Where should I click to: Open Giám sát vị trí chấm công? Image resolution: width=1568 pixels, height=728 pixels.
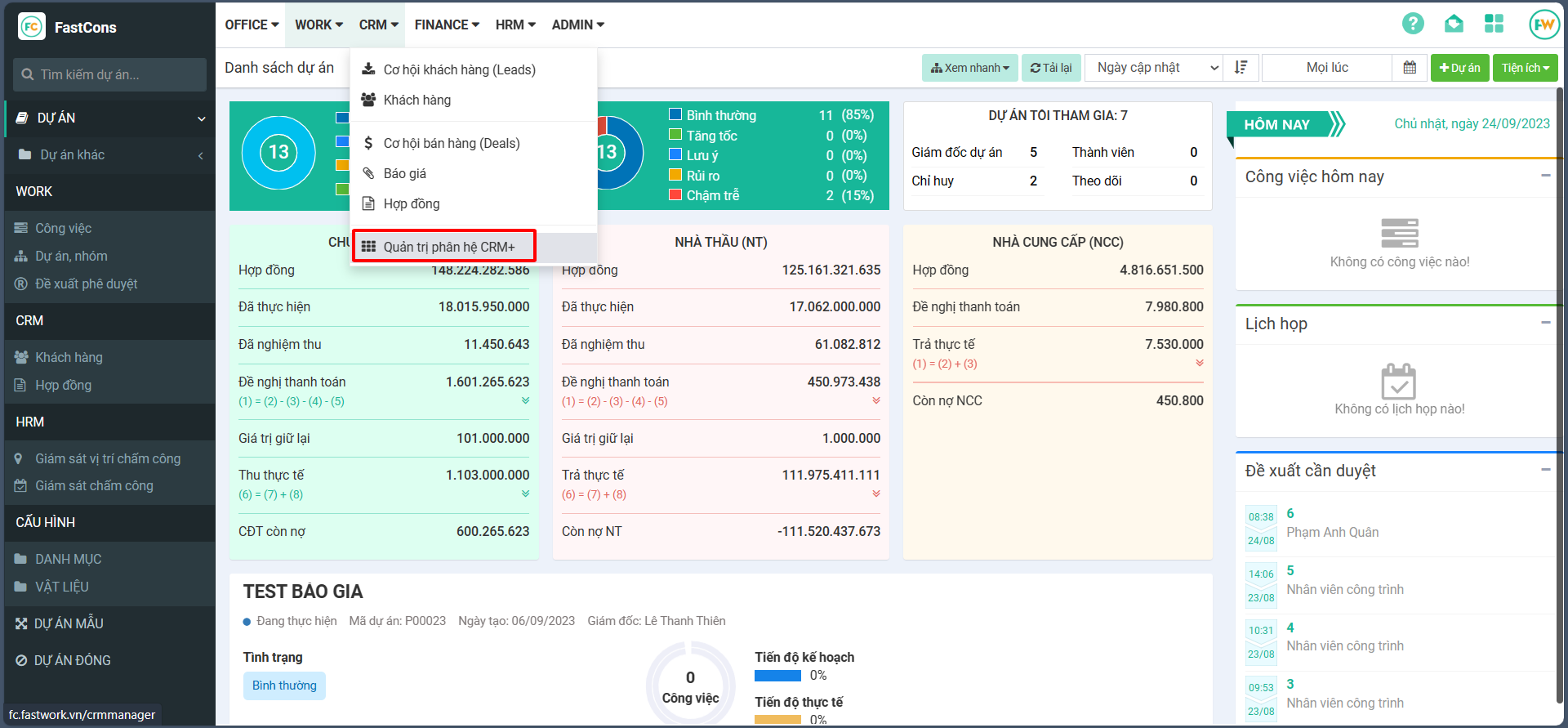(x=107, y=458)
